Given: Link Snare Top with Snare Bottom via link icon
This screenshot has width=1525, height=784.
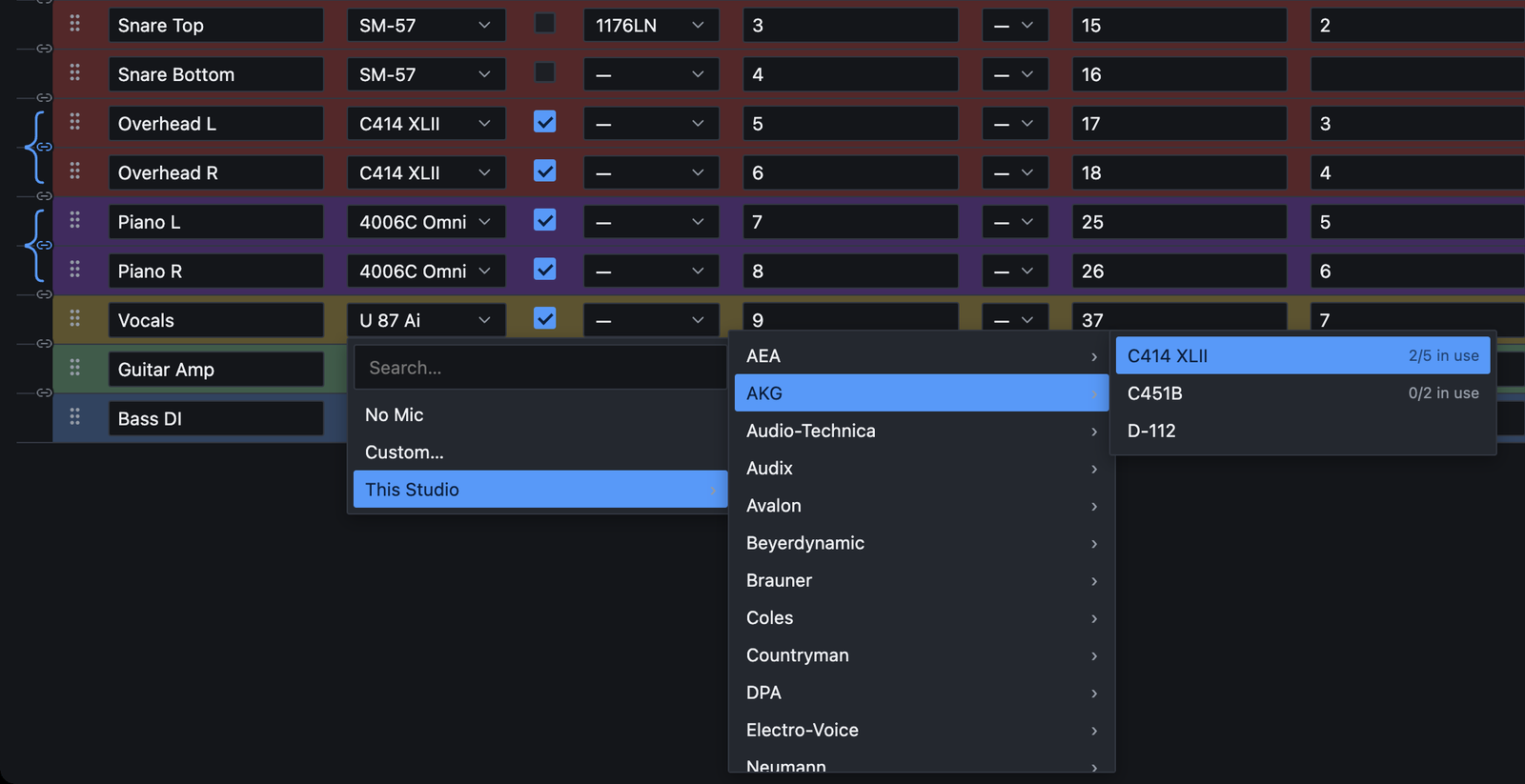Looking at the screenshot, I should 44,49.
